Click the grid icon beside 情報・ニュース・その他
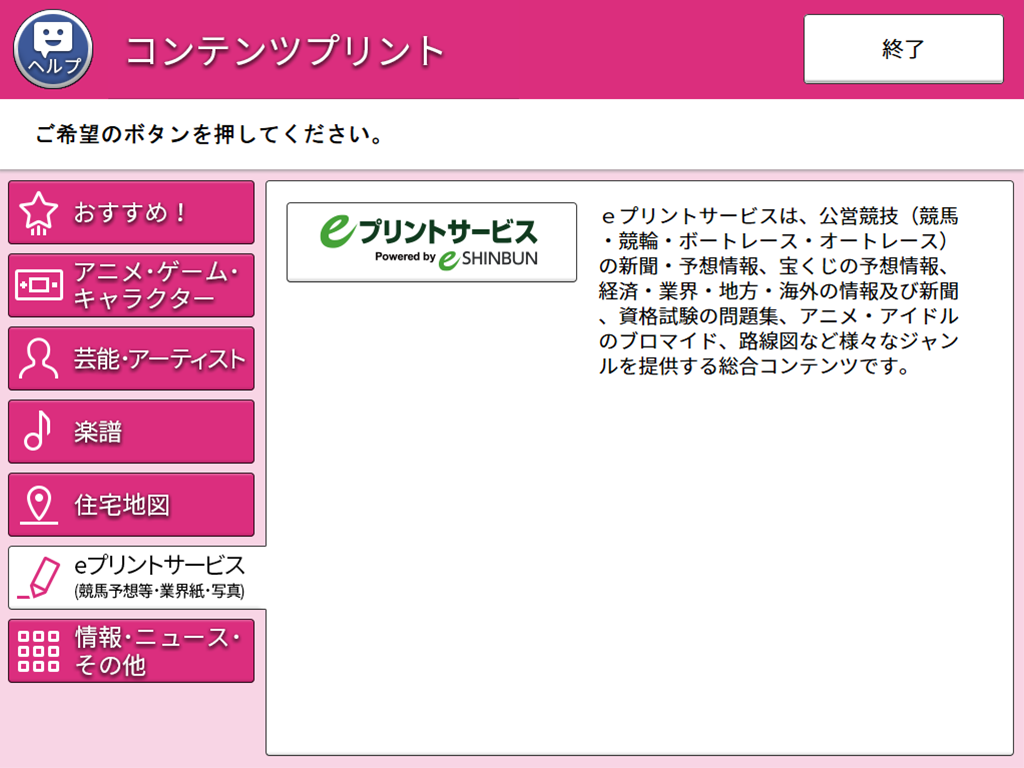 pyautogui.click(x=37, y=649)
